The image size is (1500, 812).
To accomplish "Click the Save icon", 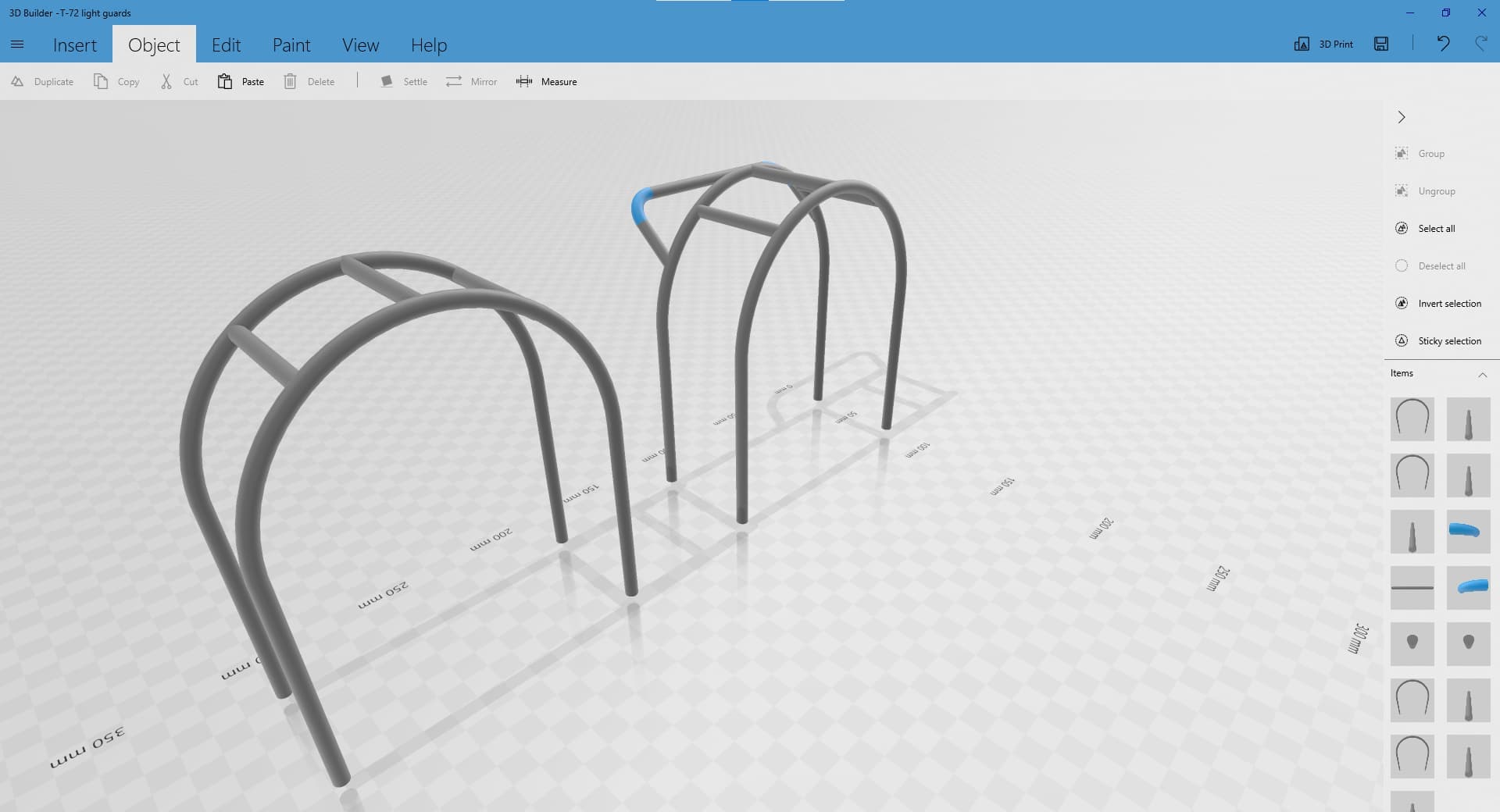I will click(x=1381, y=44).
